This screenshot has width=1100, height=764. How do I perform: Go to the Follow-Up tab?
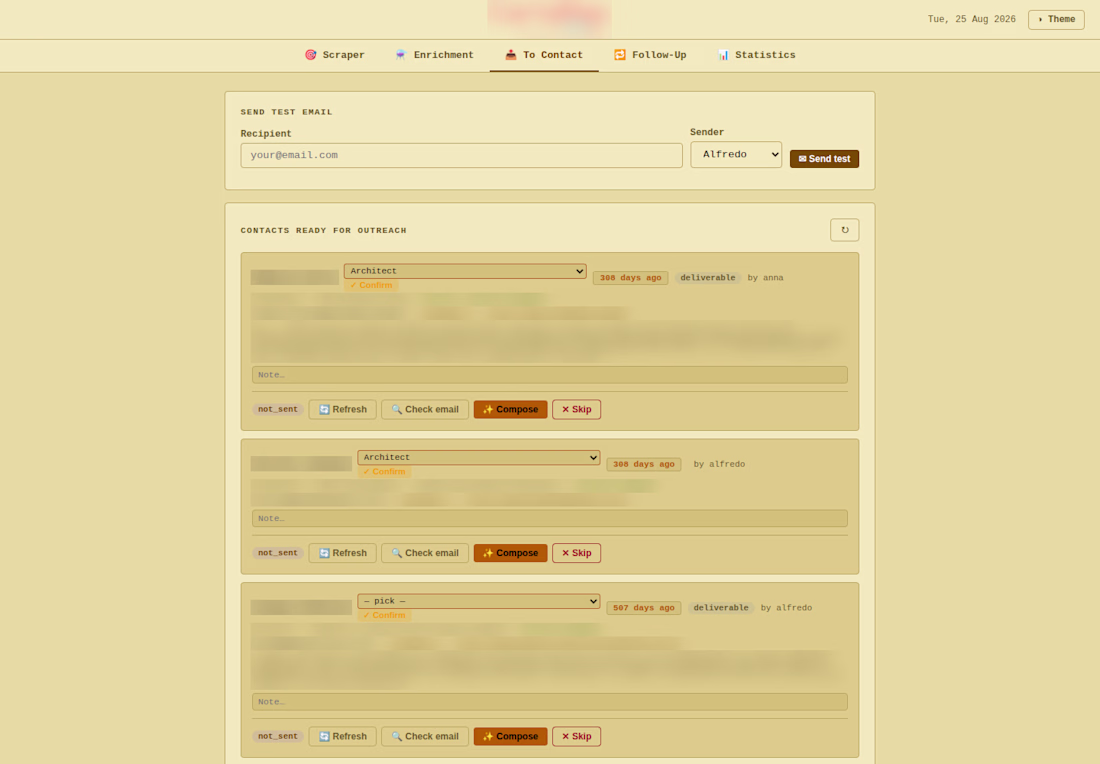coord(650,55)
